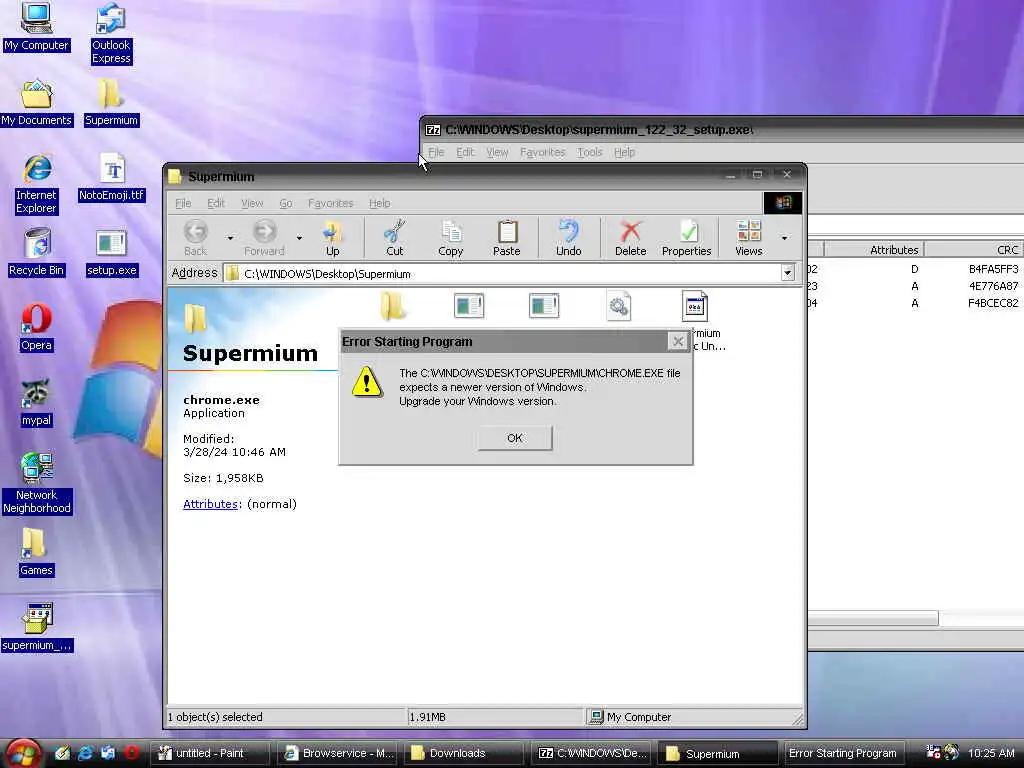
Task: Select the My Documents desktop icon
Action: point(36,103)
